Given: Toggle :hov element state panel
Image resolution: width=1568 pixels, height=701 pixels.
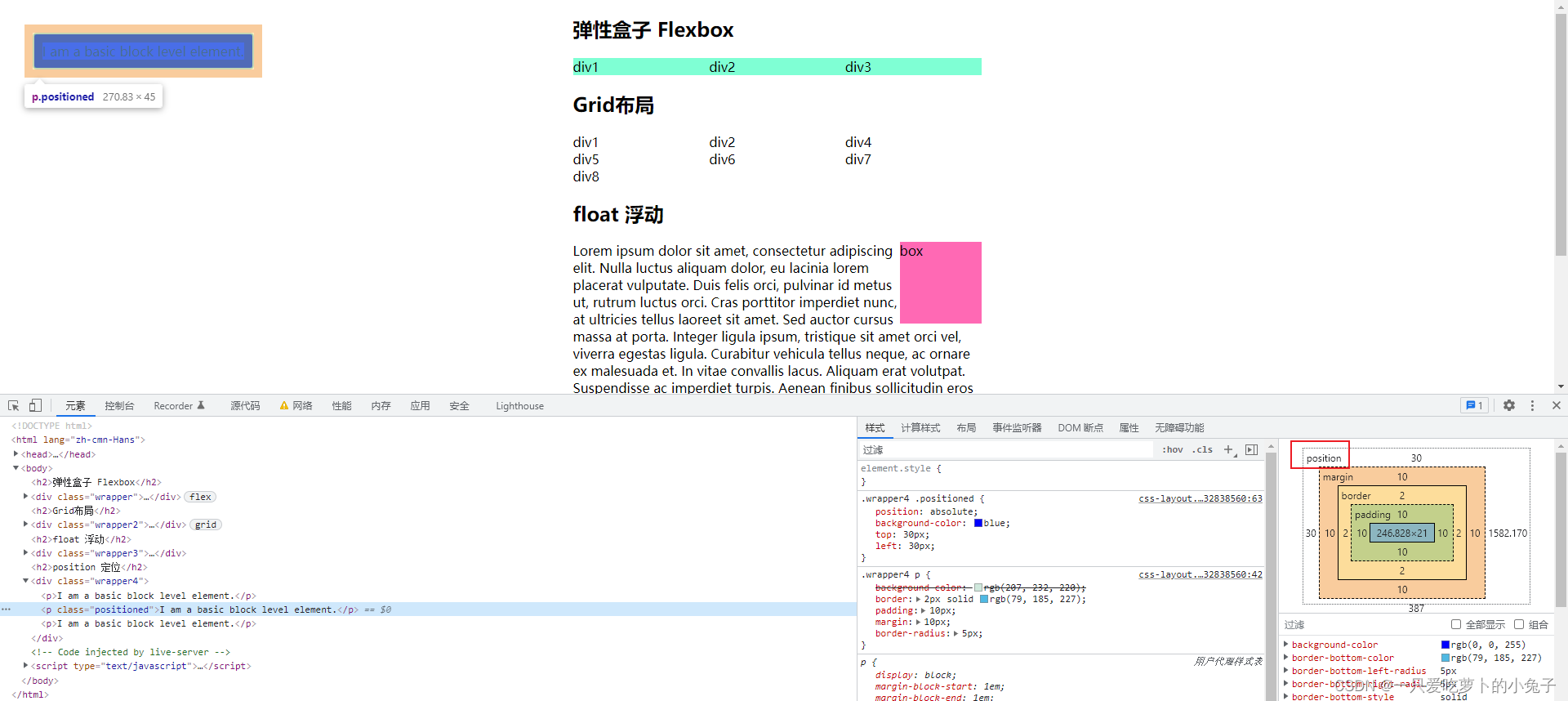Looking at the screenshot, I should tap(1173, 449).
